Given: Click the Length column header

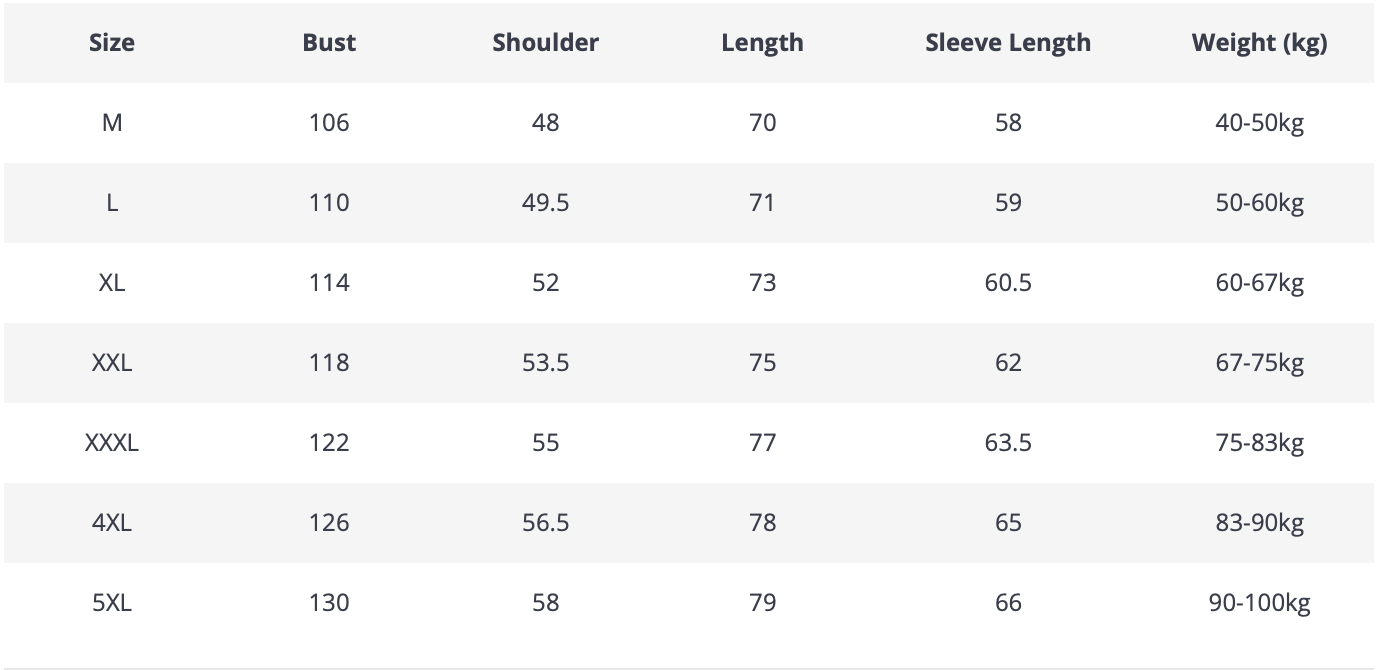Looking at the screenshot, I should (x=762, y=43).
